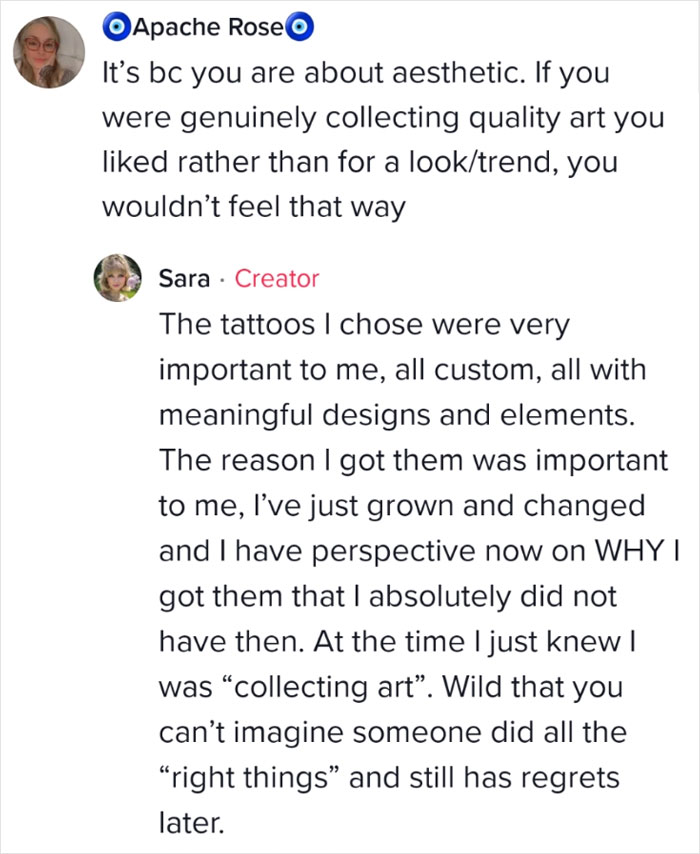The height and width of the screenshot is (854, 700).
Task: Click the dot separator after Sara's name
Action: [x=222, y=280]
